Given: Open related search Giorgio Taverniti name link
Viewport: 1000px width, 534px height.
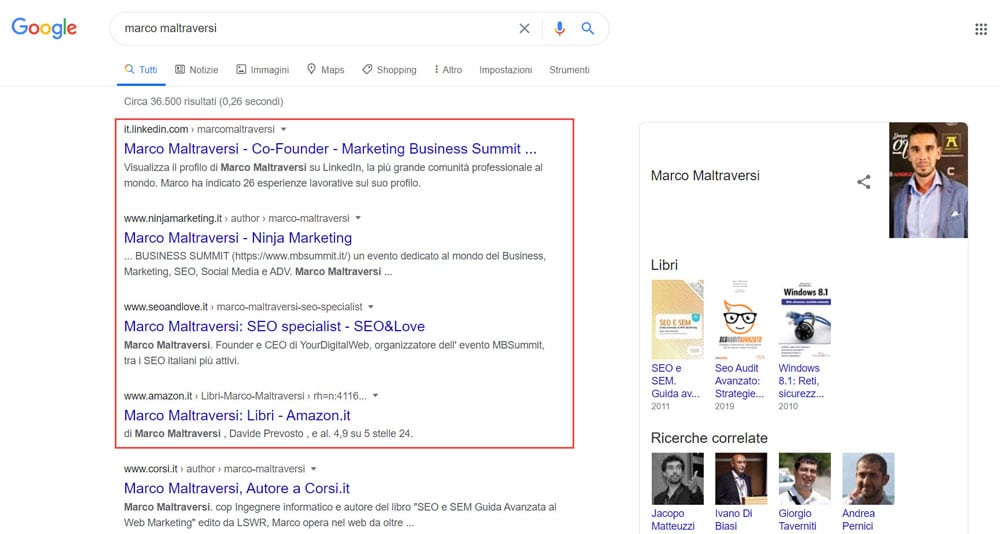Looking at the screenshot, I should click(797, 520).
